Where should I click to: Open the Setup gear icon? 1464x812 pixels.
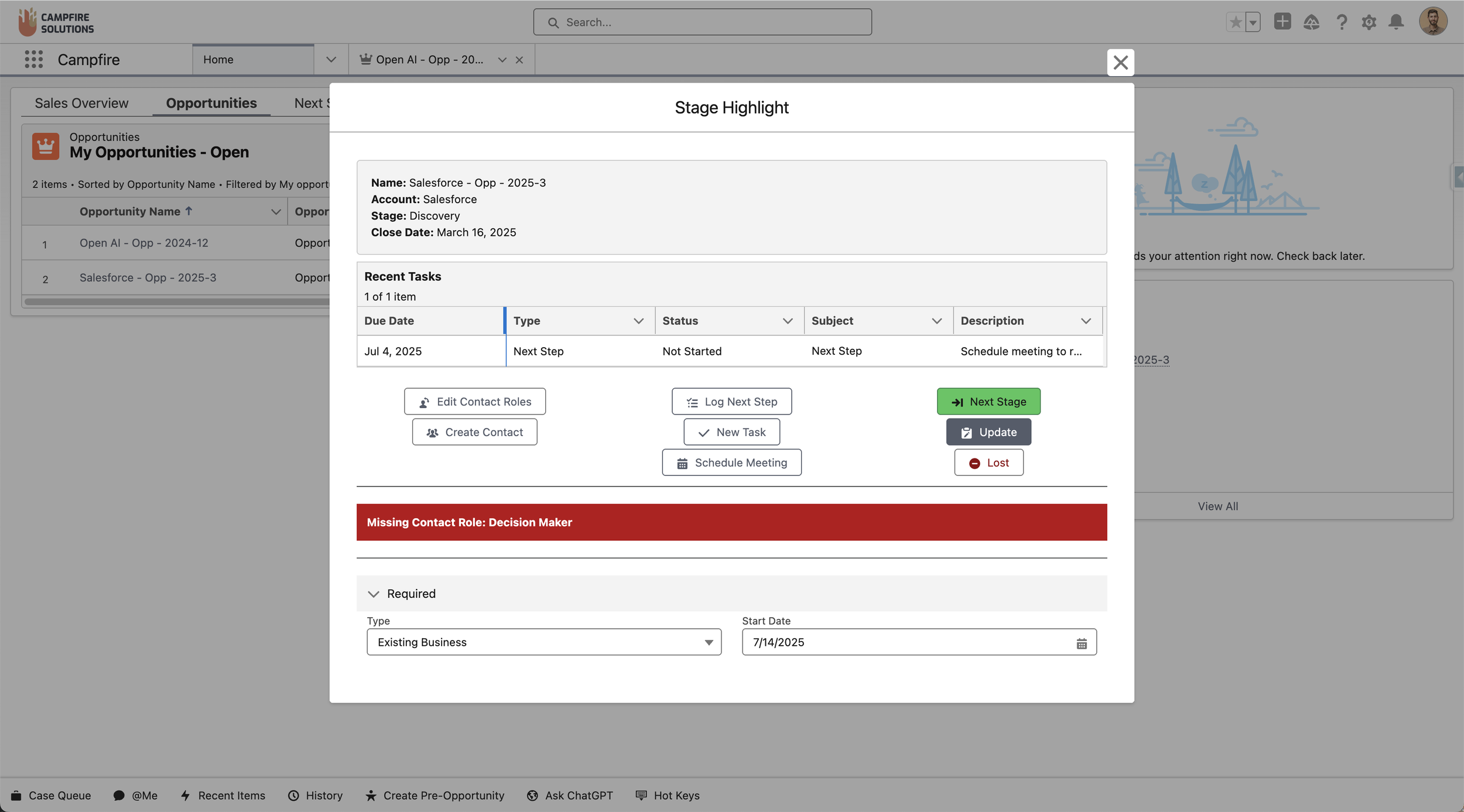(1369, 22)
